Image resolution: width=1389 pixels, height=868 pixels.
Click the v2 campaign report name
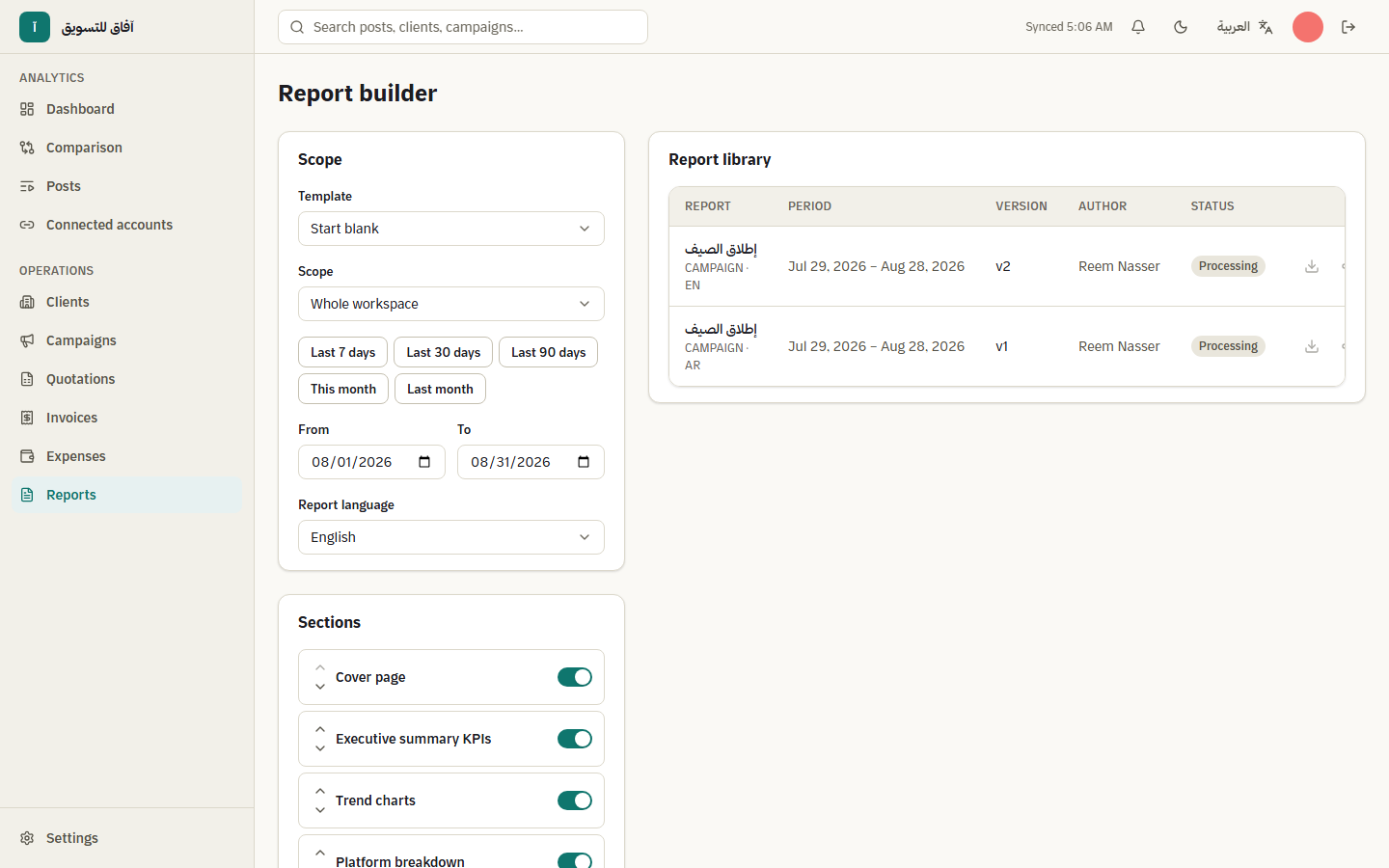(721, 249)
